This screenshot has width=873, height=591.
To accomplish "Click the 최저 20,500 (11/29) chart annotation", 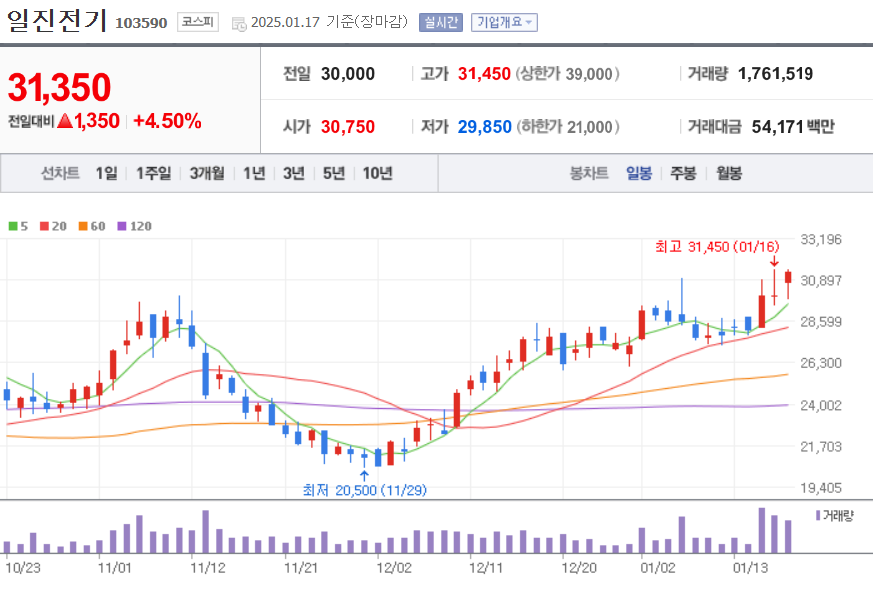I will (x=365, y=490).
